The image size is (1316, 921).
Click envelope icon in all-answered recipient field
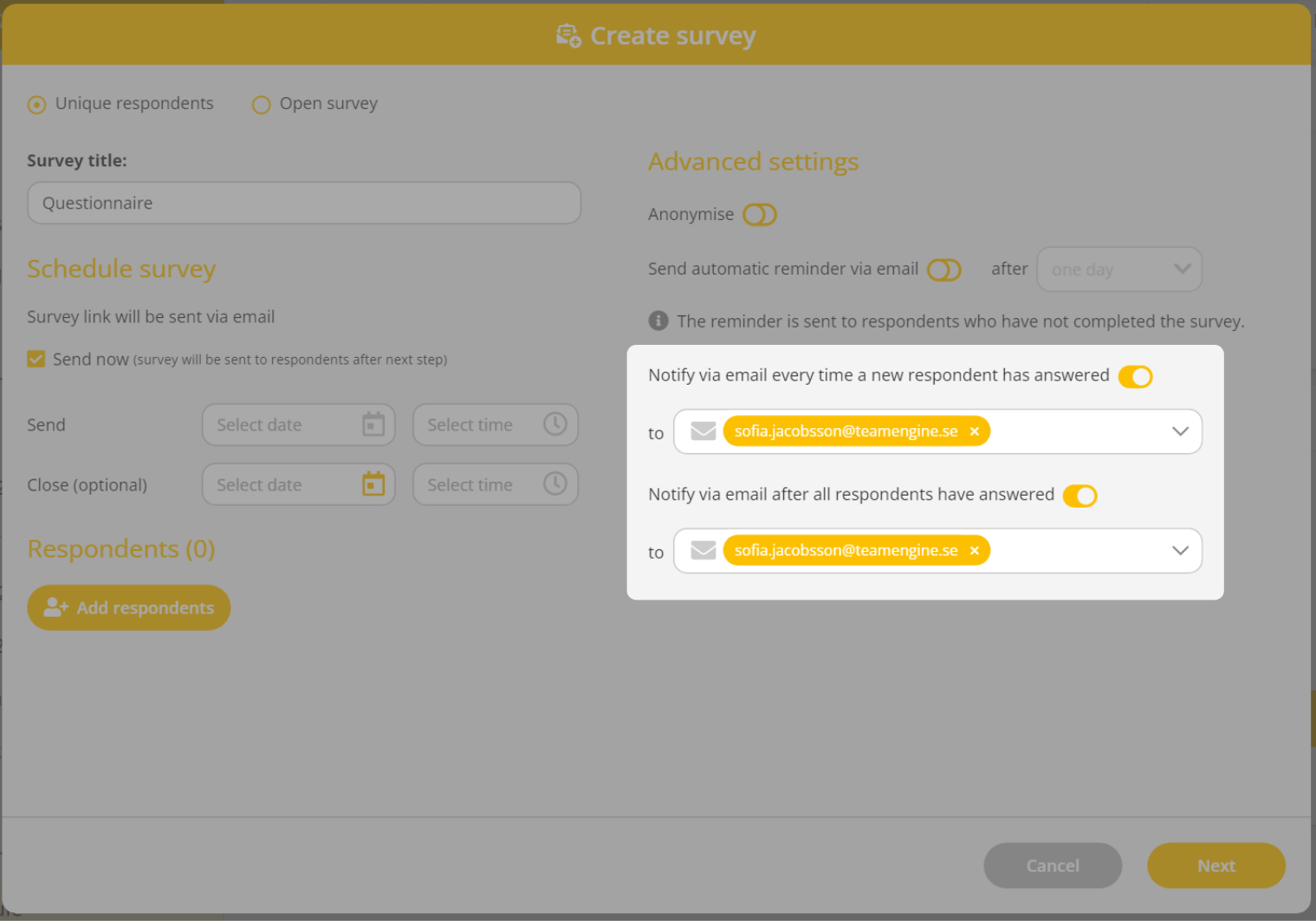pyautogui.click(x=703, y=550)
